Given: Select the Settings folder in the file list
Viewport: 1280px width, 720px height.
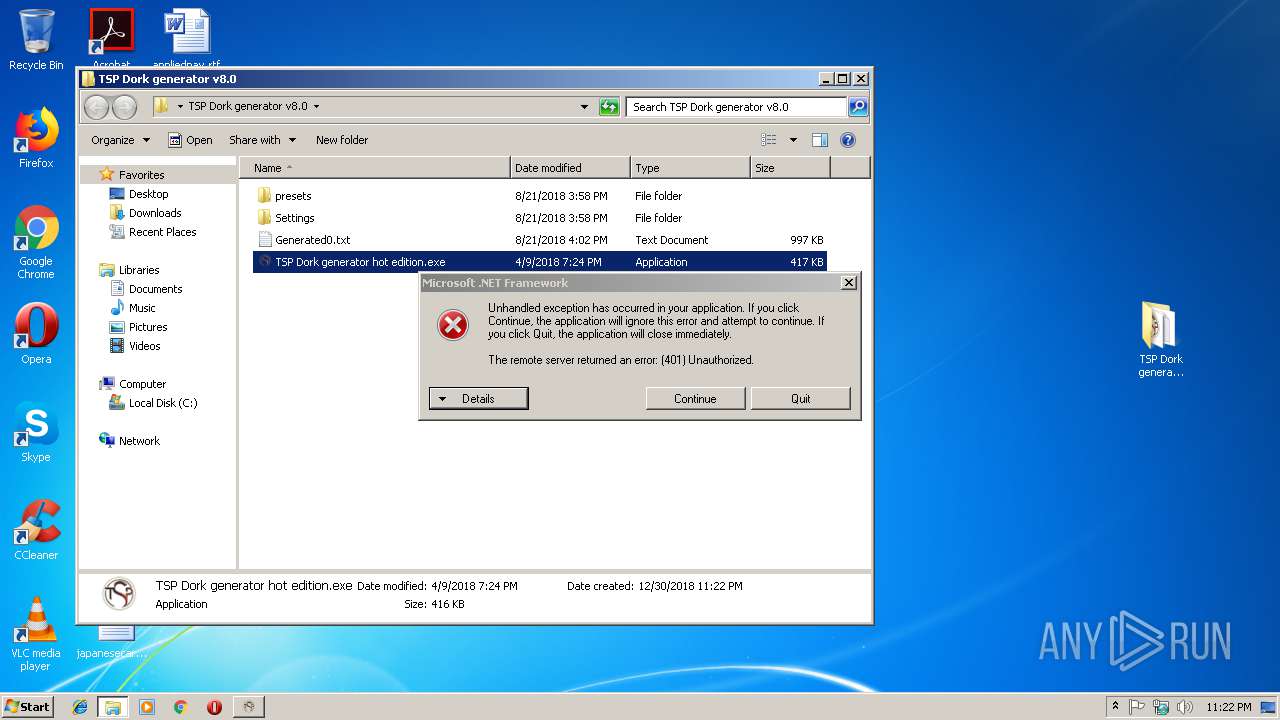Looking at the screenshot, I should tap(540, 218).
